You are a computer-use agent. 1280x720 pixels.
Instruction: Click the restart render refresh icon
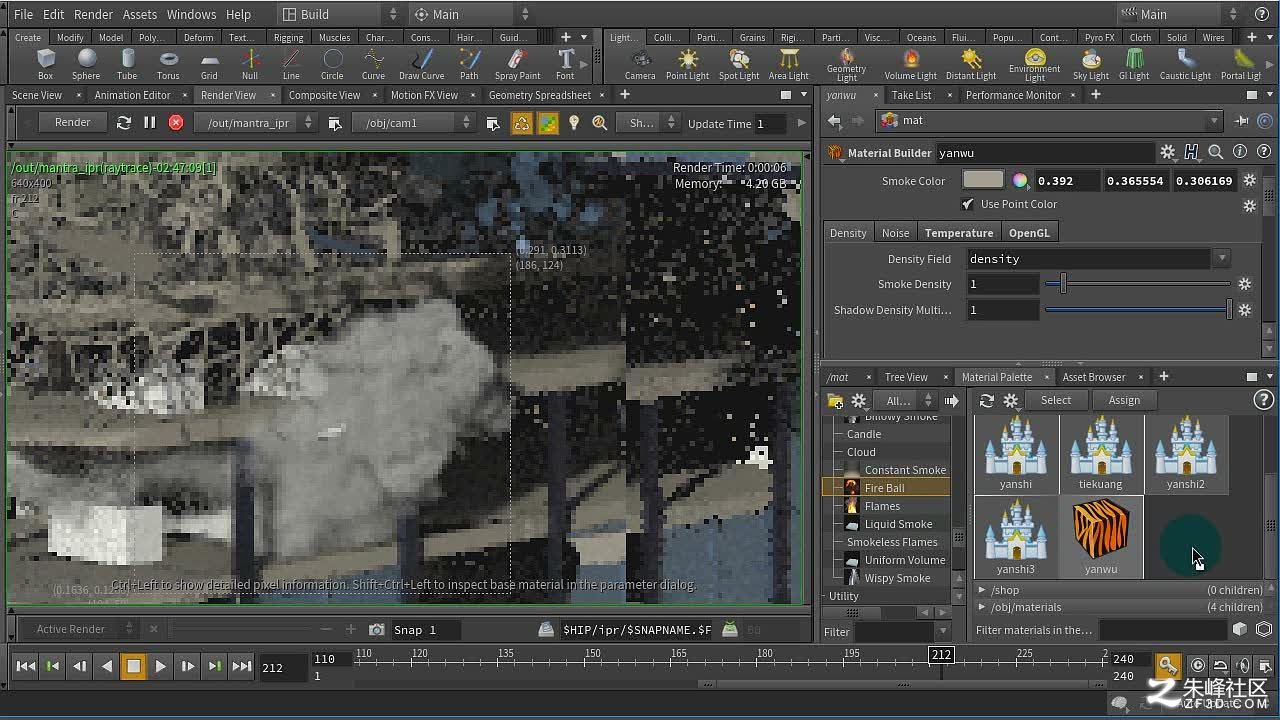pyautogui.click(x=123, y=123)
